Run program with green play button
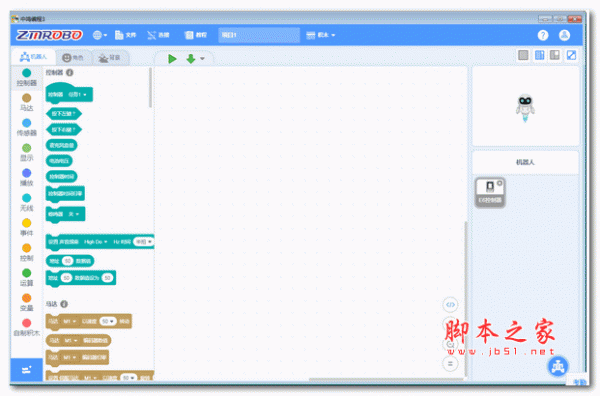Screen dimensions: 600x396 [x=172, y=59]
